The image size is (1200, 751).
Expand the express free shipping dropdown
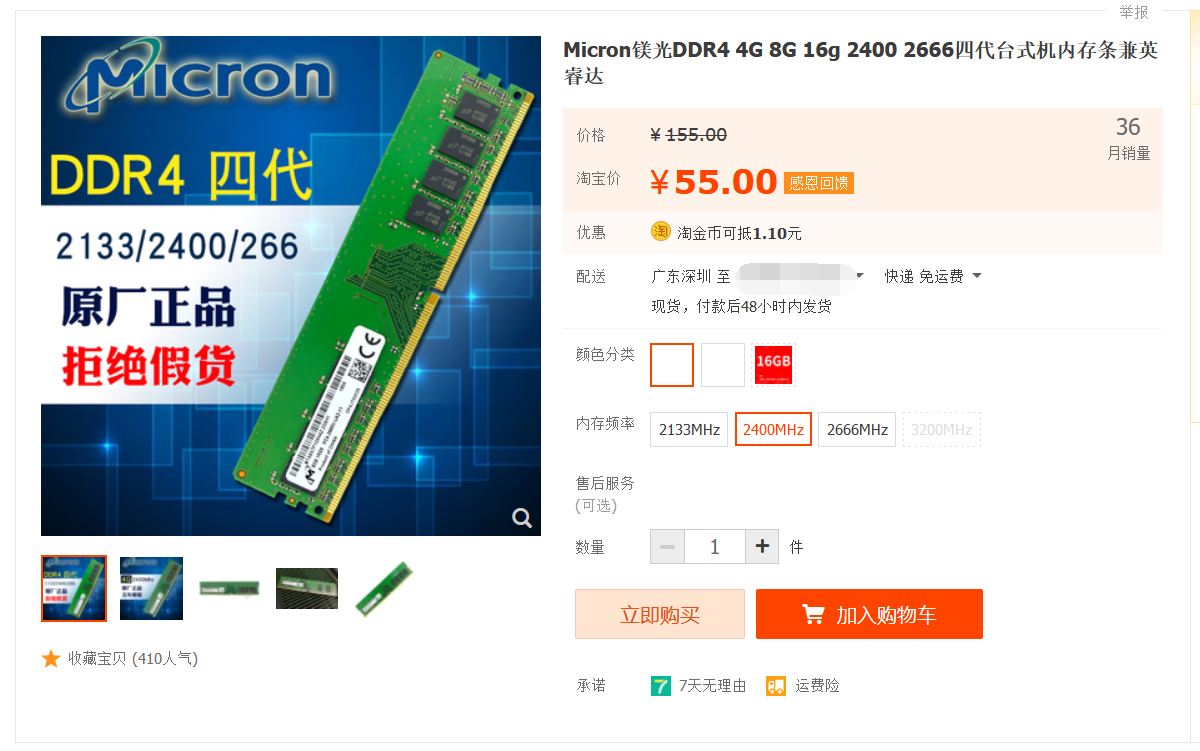[x=933, y=276]
